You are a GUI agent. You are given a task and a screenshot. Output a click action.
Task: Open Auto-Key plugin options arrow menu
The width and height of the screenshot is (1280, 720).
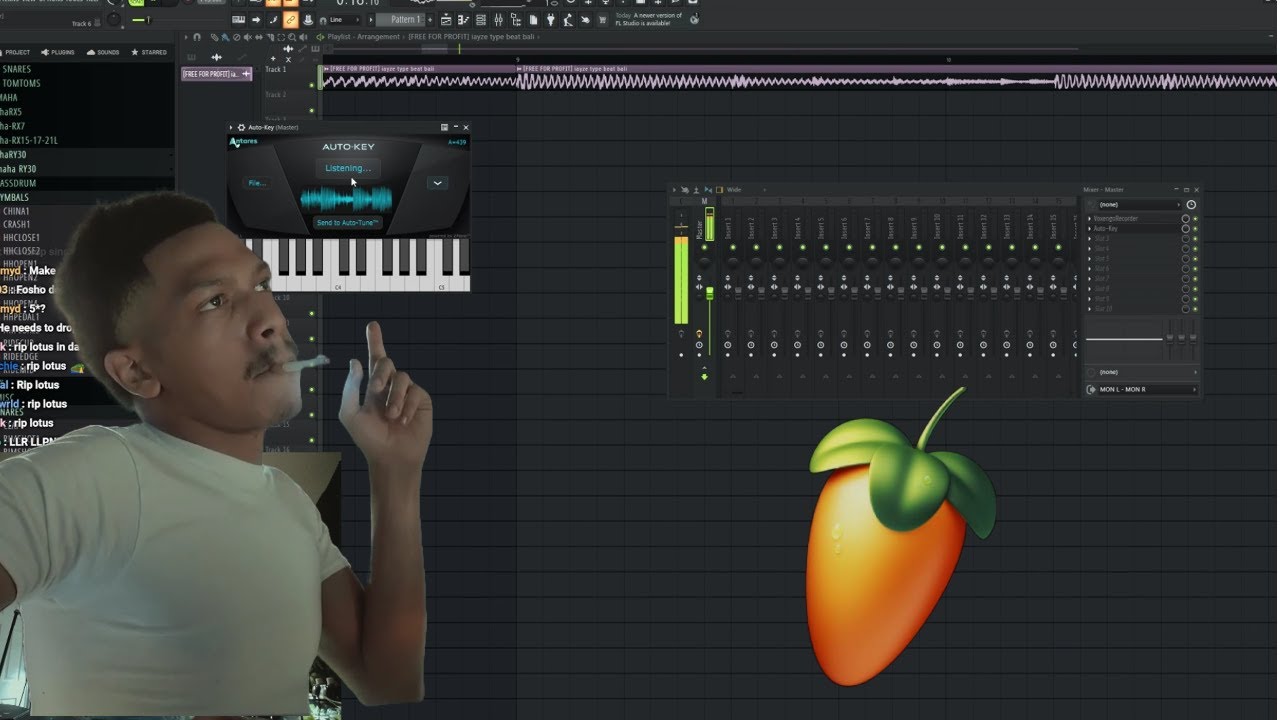click(231, 127)
